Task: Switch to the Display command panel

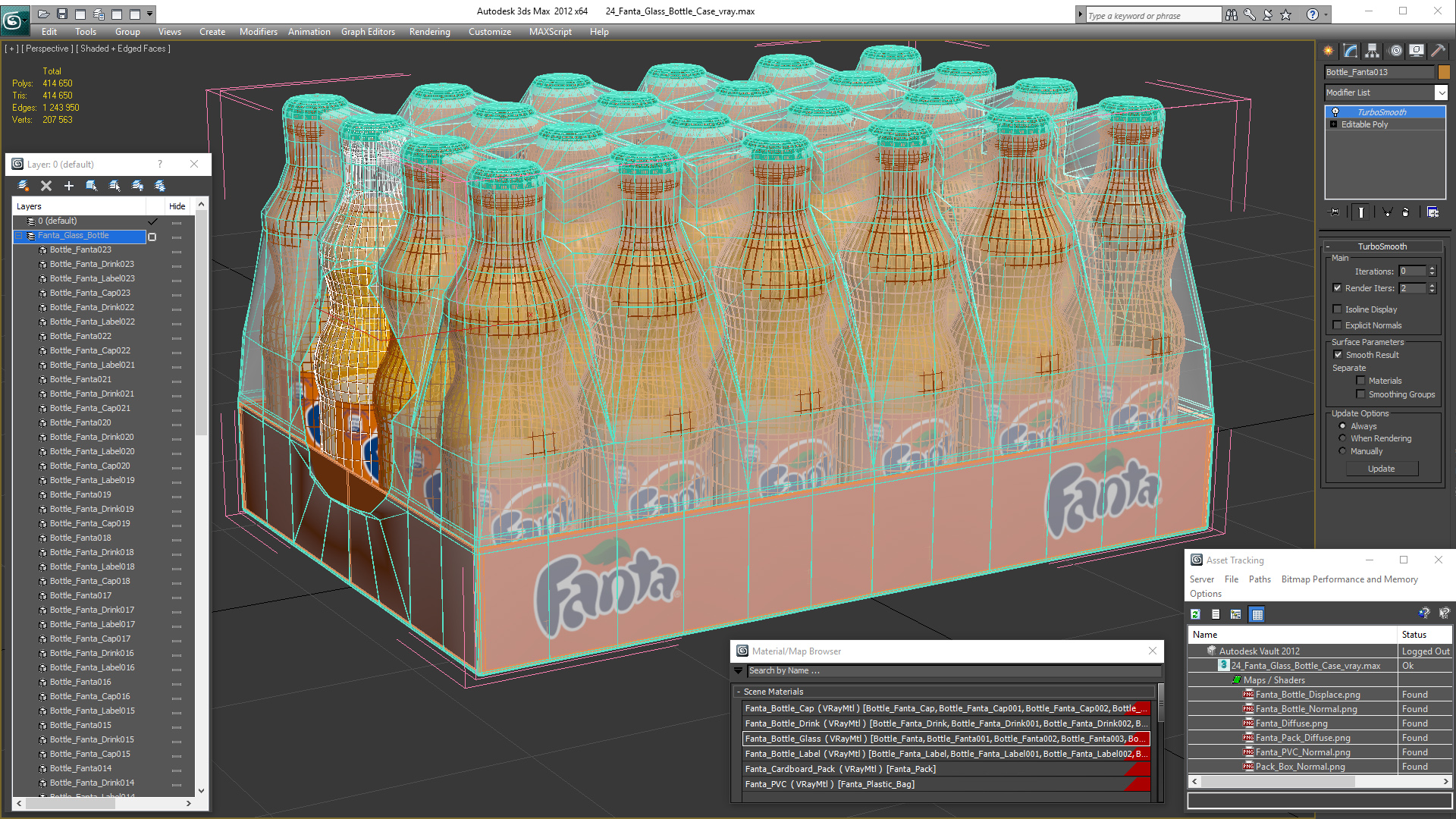Action: click(x=1417, y=51)
